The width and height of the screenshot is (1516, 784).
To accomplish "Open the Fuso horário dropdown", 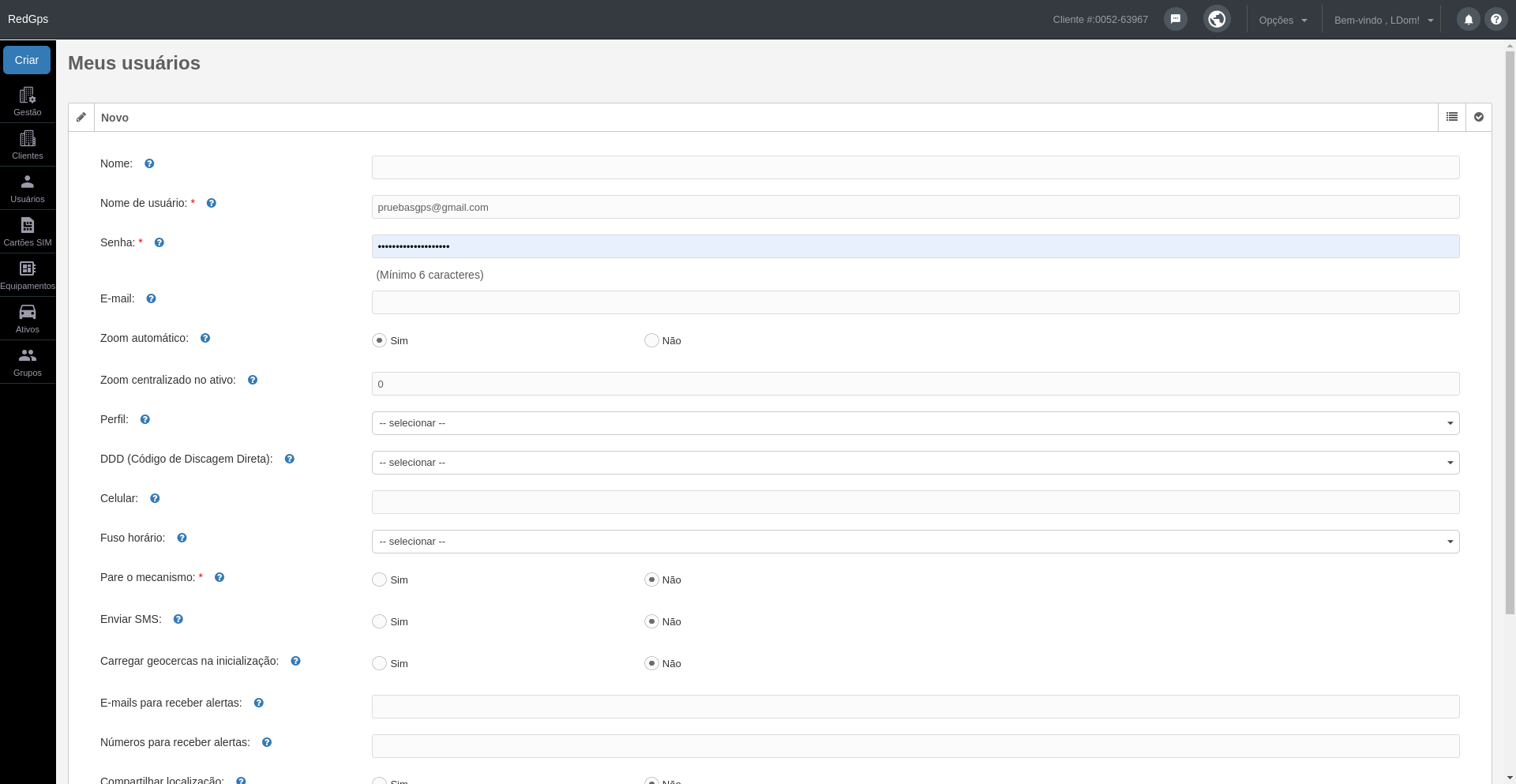I will pyautogui.click(x=915, y=542).
